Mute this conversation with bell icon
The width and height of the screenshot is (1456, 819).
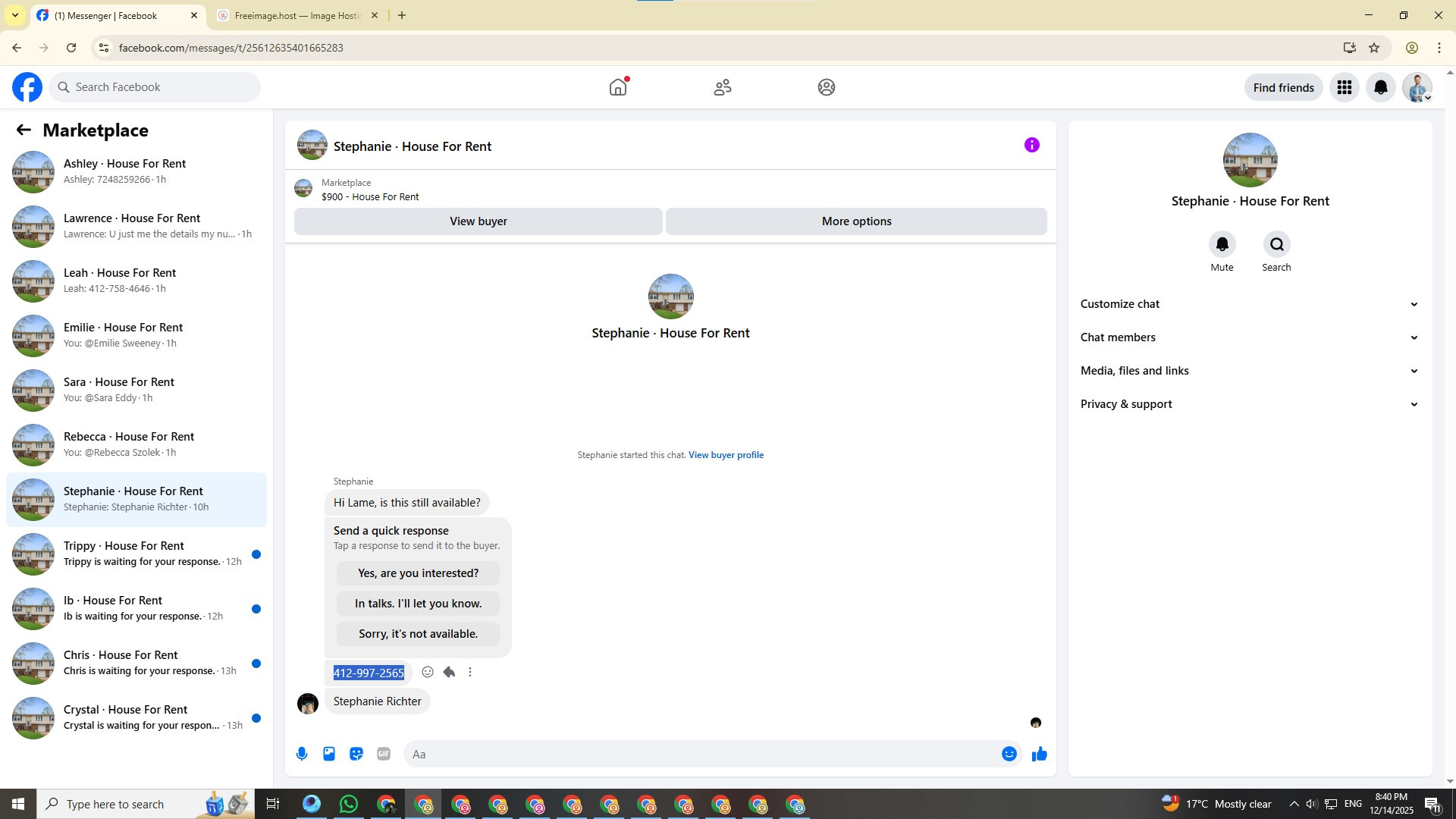point(1222,244)
